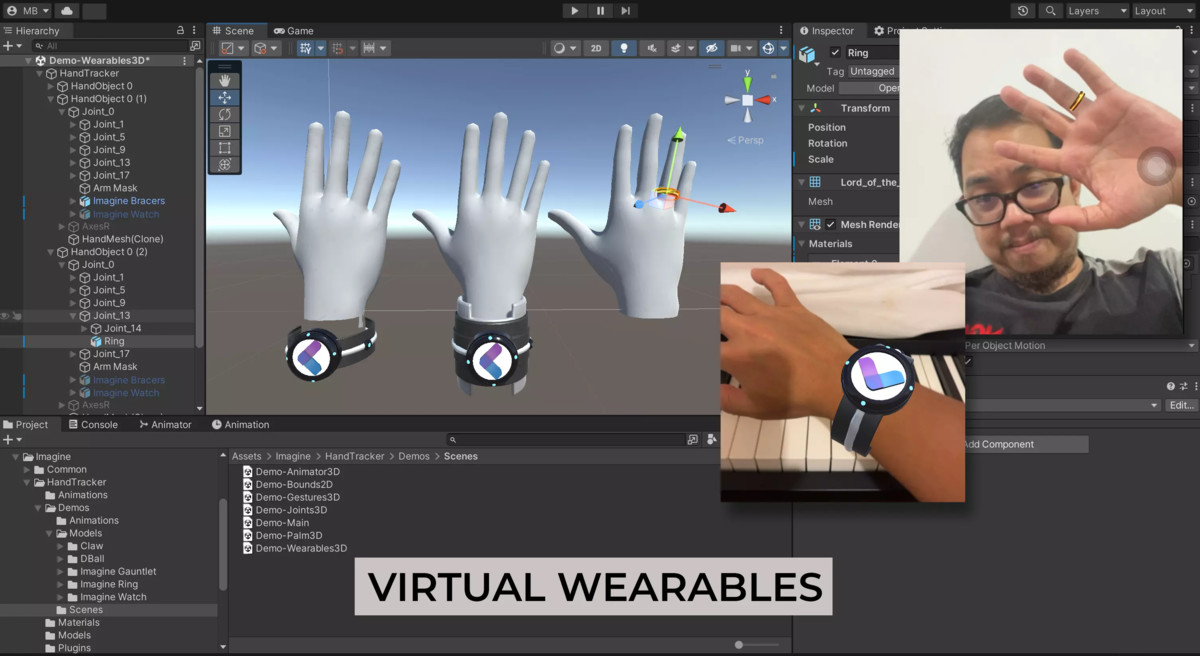Click the Pause button in the top toolbar
1200x656 pixels.
pyautogui.click(x=598, y=10)
